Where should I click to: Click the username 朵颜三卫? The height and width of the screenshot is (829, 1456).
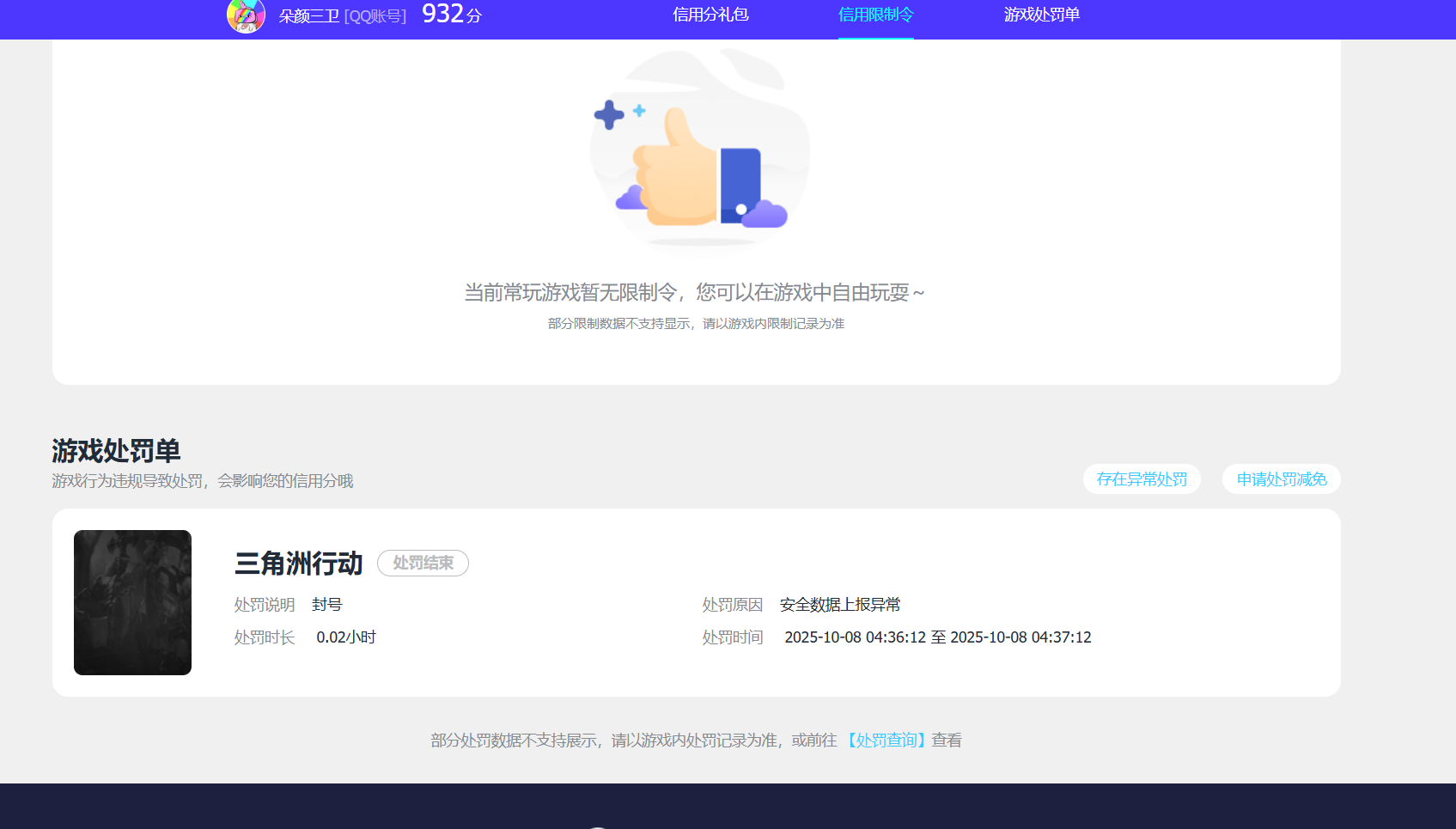point(309,16)
